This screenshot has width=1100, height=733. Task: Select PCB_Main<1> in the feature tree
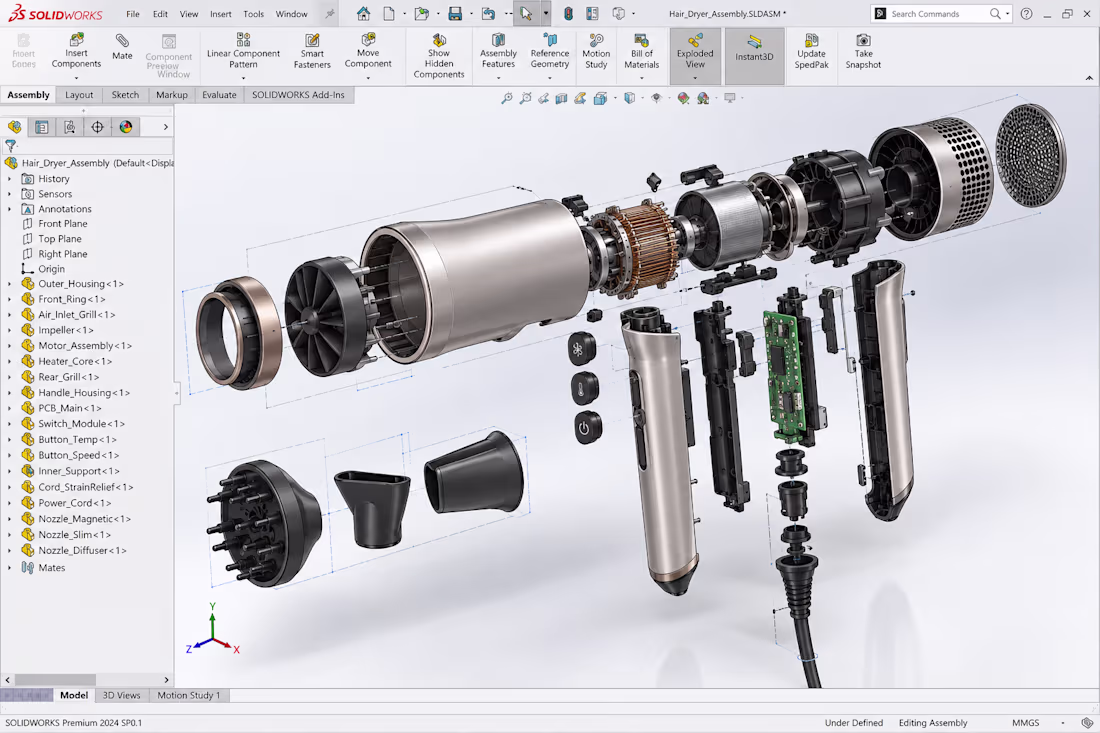point(69,408)
